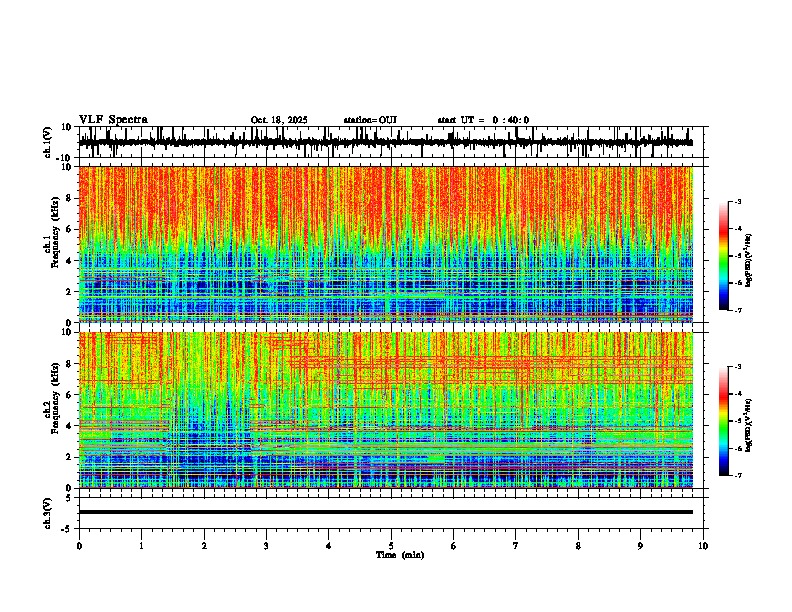Click the "6" tick on the Time axis
The width and height of the screenshot is (792, 612).
point(454,546)
